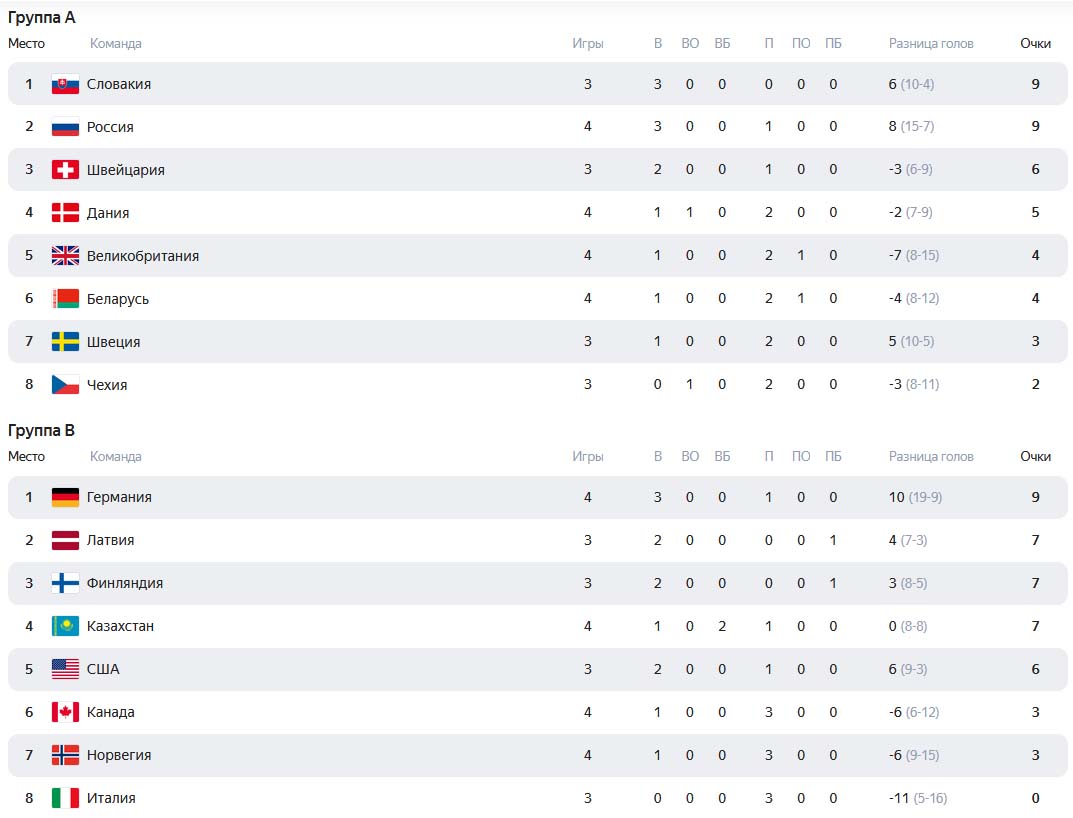
Task: Click the Canada flag icon
Action: click(x=65, y=712)
